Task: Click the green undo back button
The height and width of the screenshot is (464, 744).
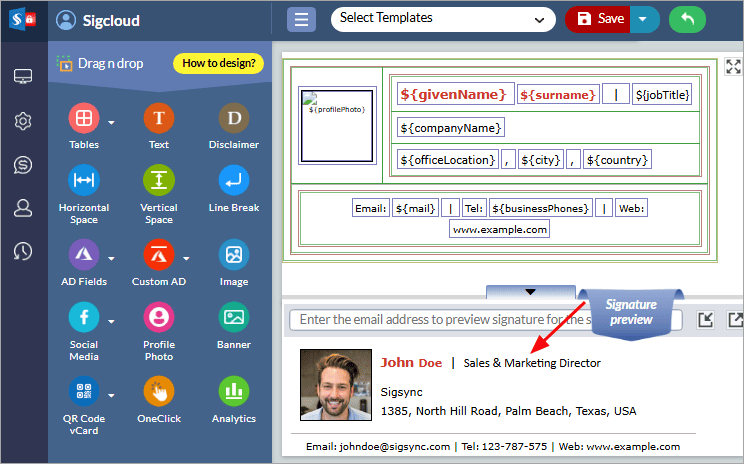Action: pyautogui.click(x=688, y=19)
